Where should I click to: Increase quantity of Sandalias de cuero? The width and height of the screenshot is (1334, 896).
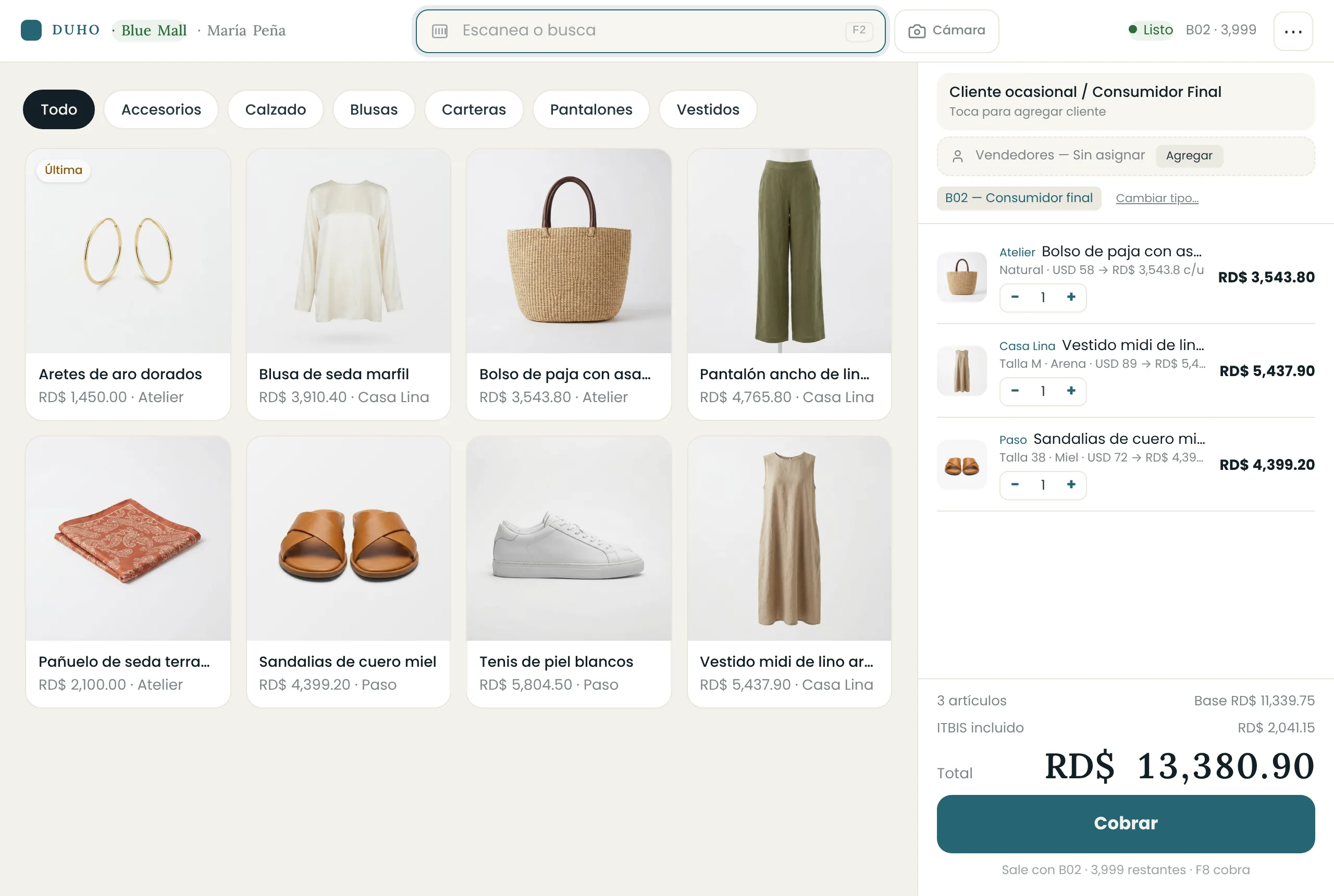coord(1071,484)
